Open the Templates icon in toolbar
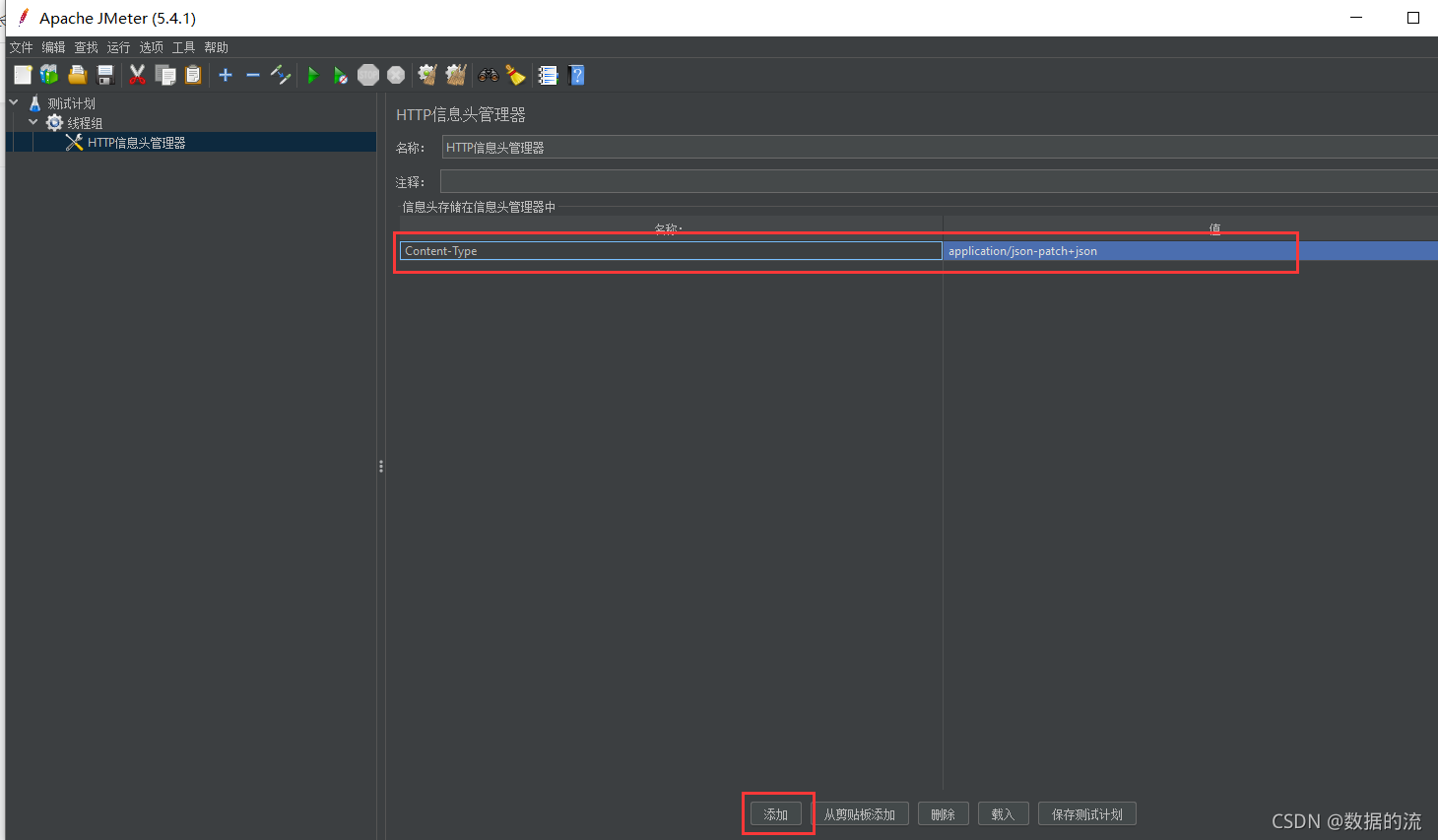 (49, 75)
